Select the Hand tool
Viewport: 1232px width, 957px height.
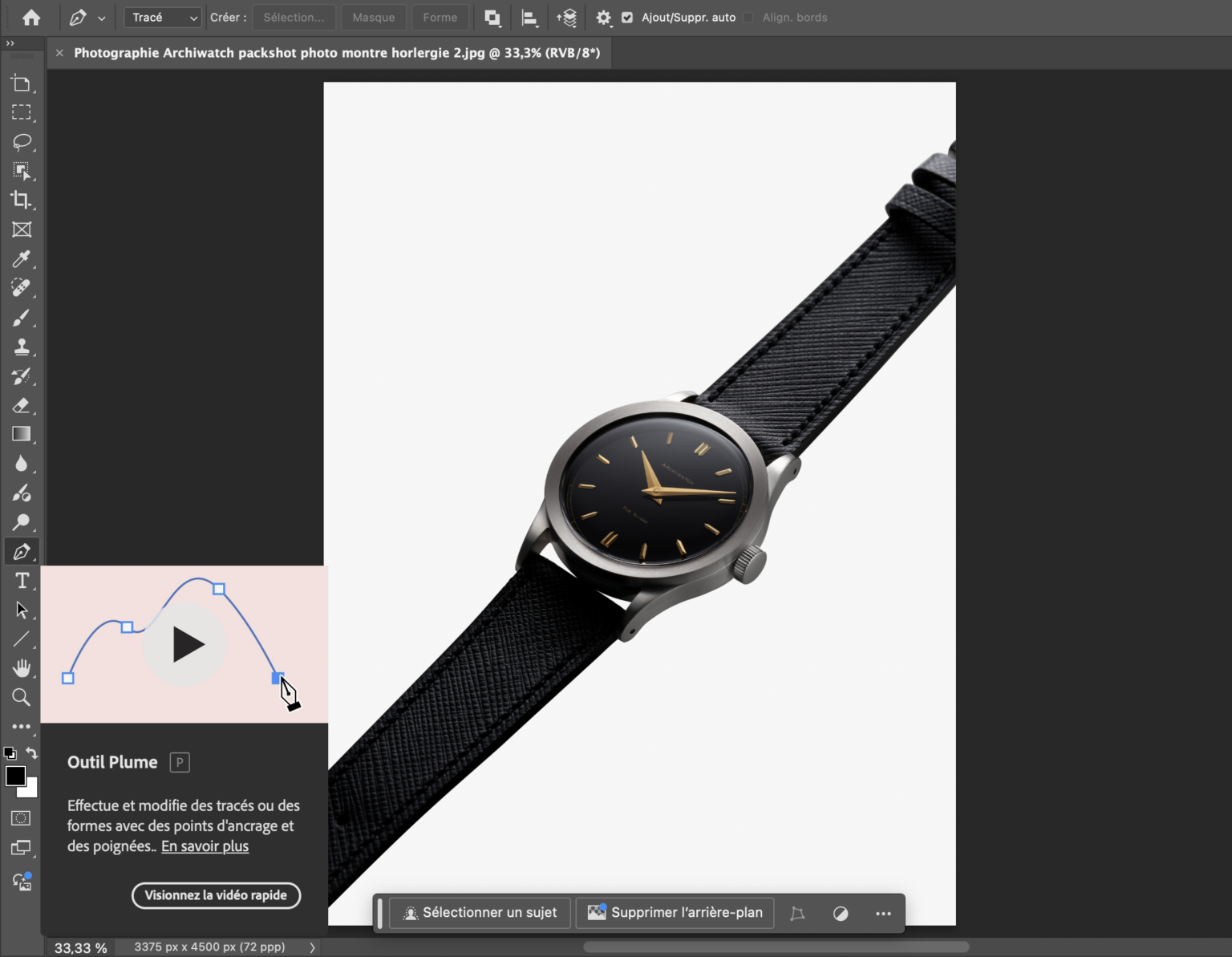coord(22,668)
